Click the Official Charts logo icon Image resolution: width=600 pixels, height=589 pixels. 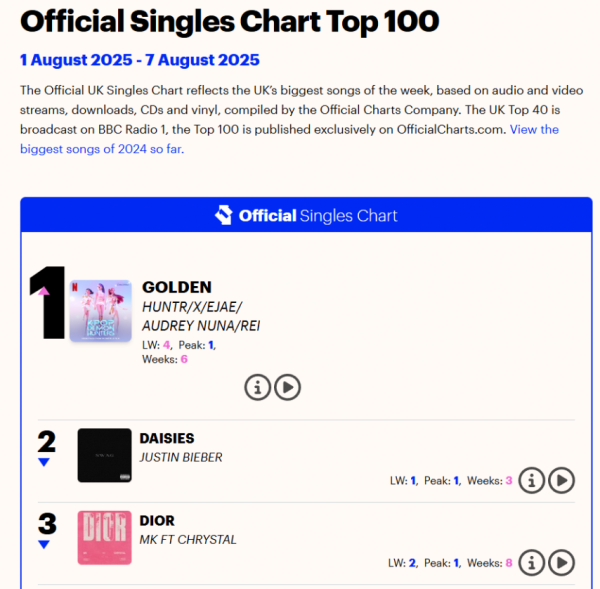224,215
